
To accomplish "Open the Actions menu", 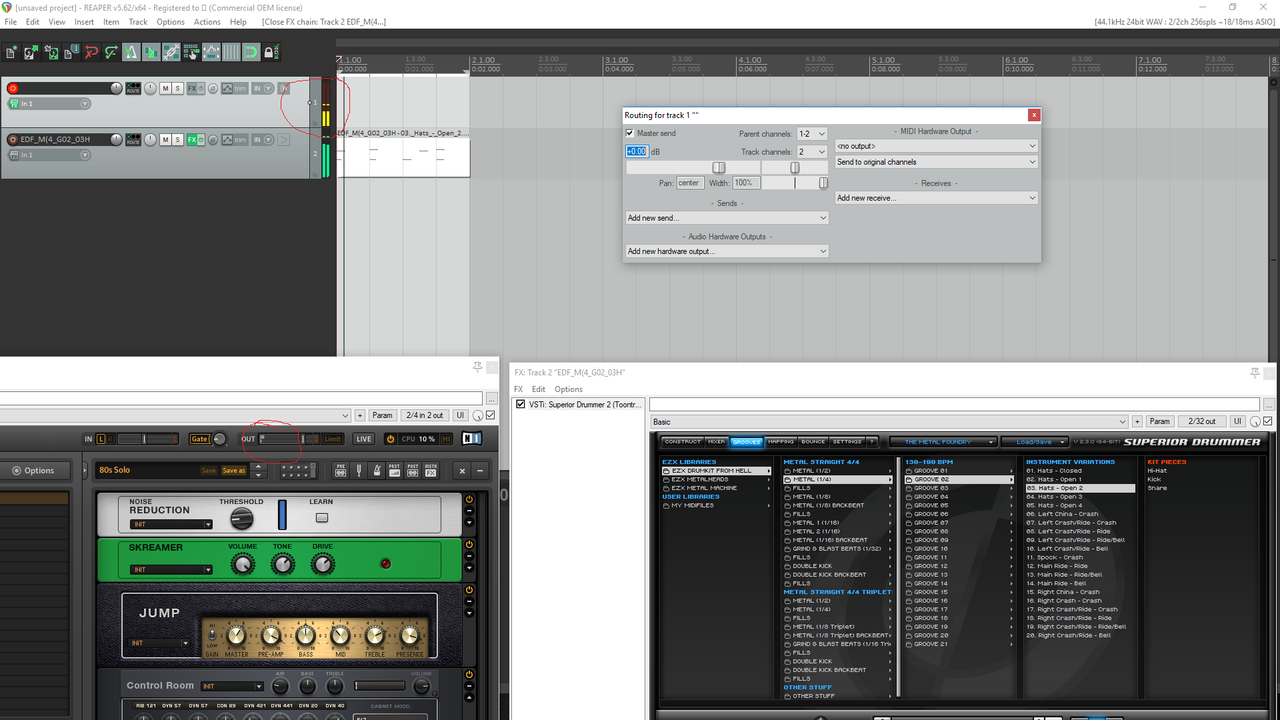I will click(207, 21).
